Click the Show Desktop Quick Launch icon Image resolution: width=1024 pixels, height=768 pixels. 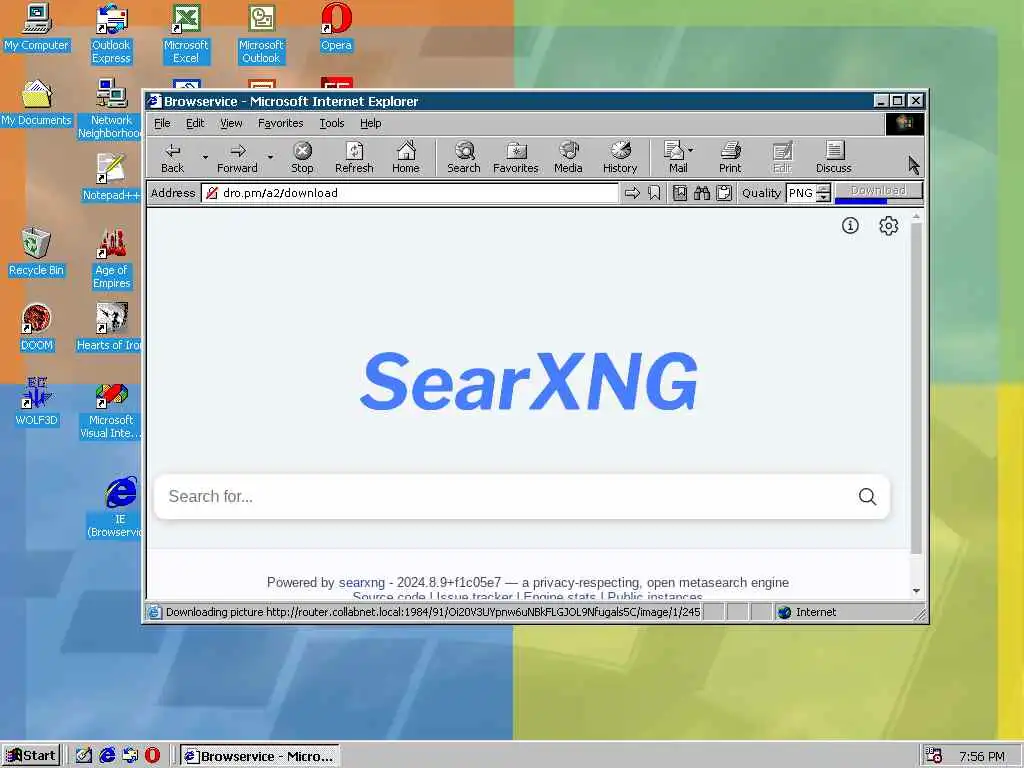click(84, 755)
